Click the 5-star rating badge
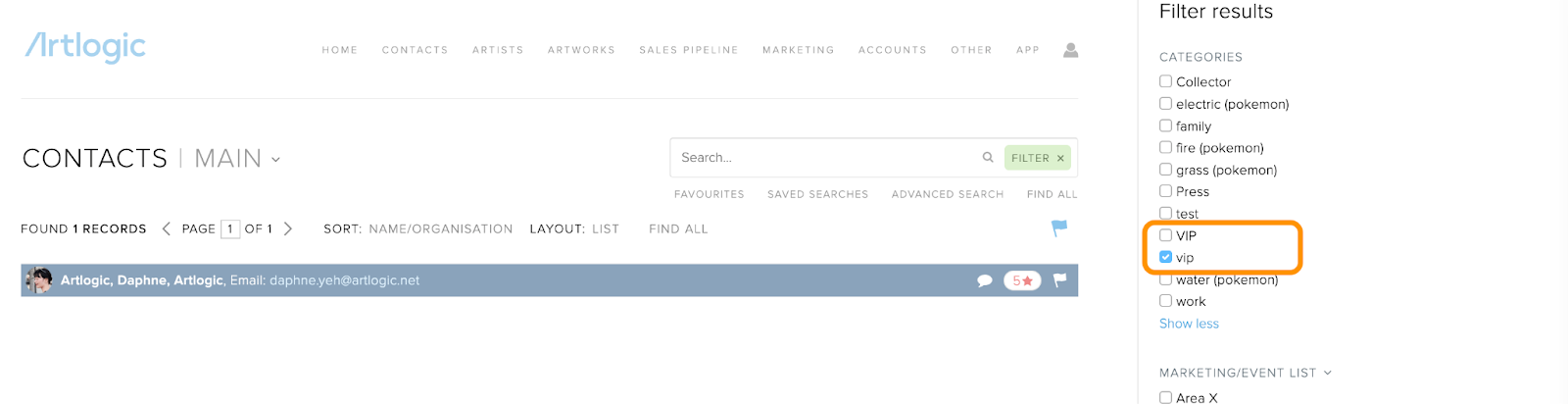1568x404 pixels. point(1022,280)
